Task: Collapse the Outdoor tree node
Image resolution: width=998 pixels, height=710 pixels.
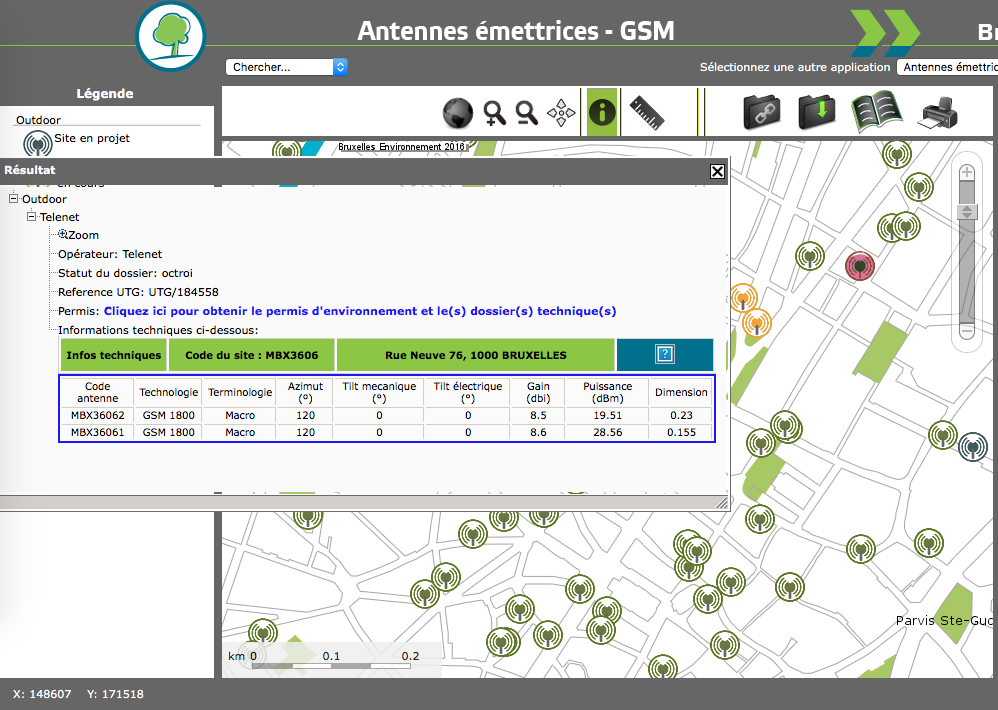Action: point(13,198)
